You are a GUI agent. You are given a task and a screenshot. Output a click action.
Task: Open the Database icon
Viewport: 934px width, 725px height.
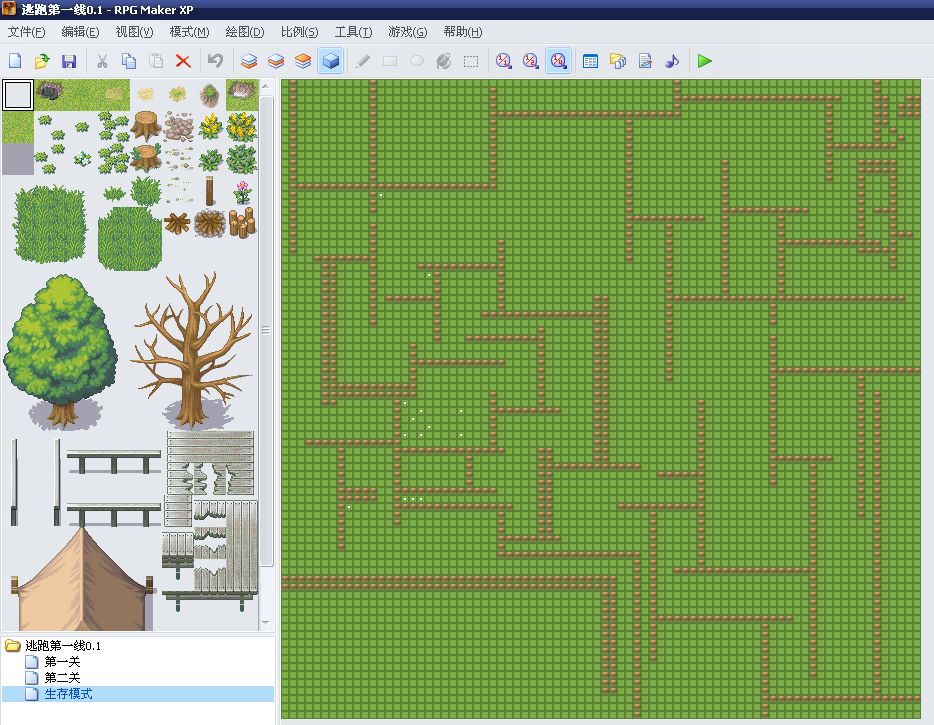click(590, 61)
